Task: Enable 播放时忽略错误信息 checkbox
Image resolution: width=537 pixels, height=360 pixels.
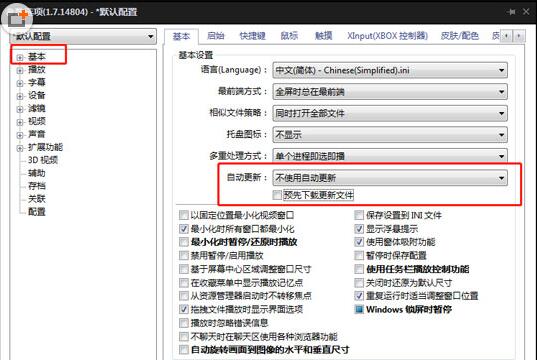Action: click(184, 323)
